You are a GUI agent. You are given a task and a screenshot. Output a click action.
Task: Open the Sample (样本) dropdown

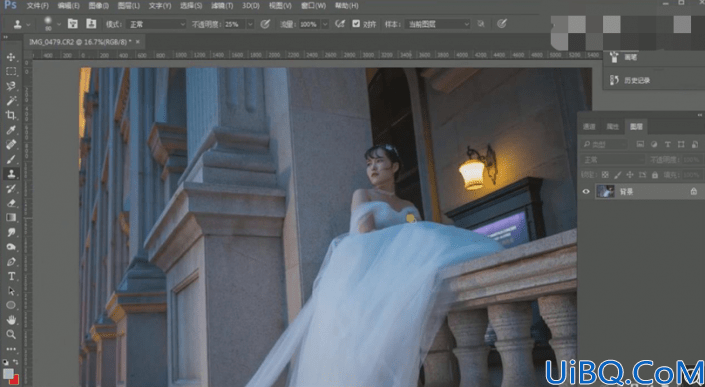point(437,24)
